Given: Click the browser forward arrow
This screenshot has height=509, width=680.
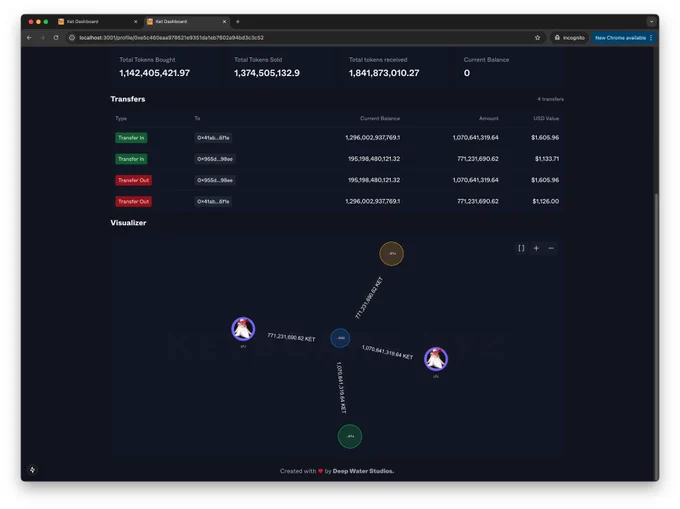Looking at the screenshot, I should [x=42, y=38].
